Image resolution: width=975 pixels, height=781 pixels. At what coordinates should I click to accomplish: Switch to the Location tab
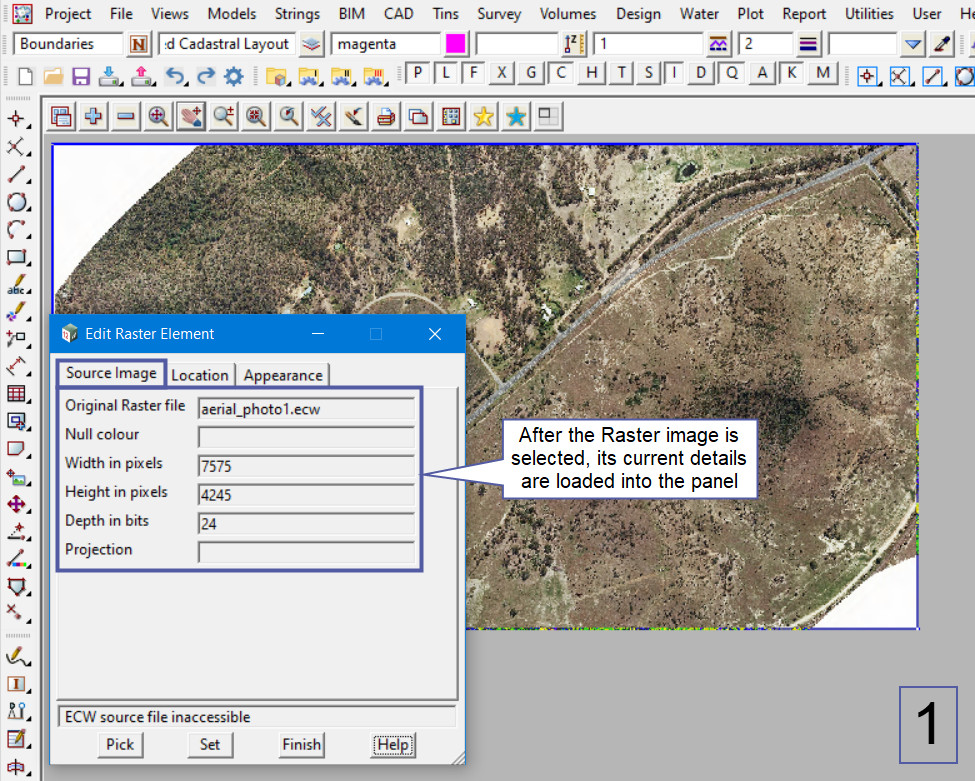pyautogui.click(x=200, y=375)
